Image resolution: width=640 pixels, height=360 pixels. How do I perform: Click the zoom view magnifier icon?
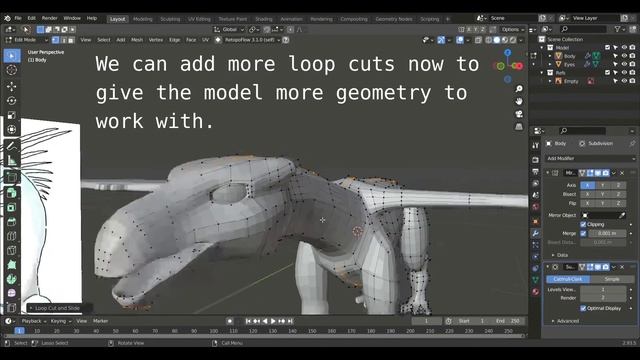click(519, 89)
